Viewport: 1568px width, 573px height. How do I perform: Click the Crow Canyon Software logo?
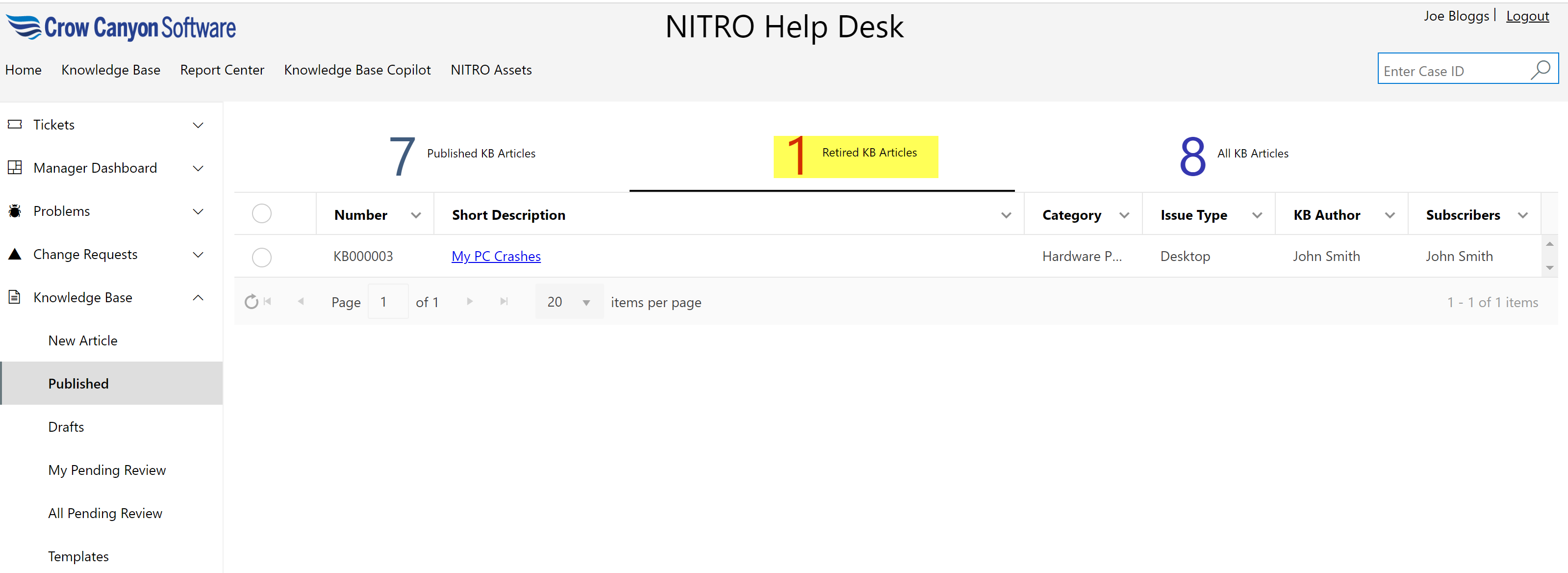coord(121,27)
